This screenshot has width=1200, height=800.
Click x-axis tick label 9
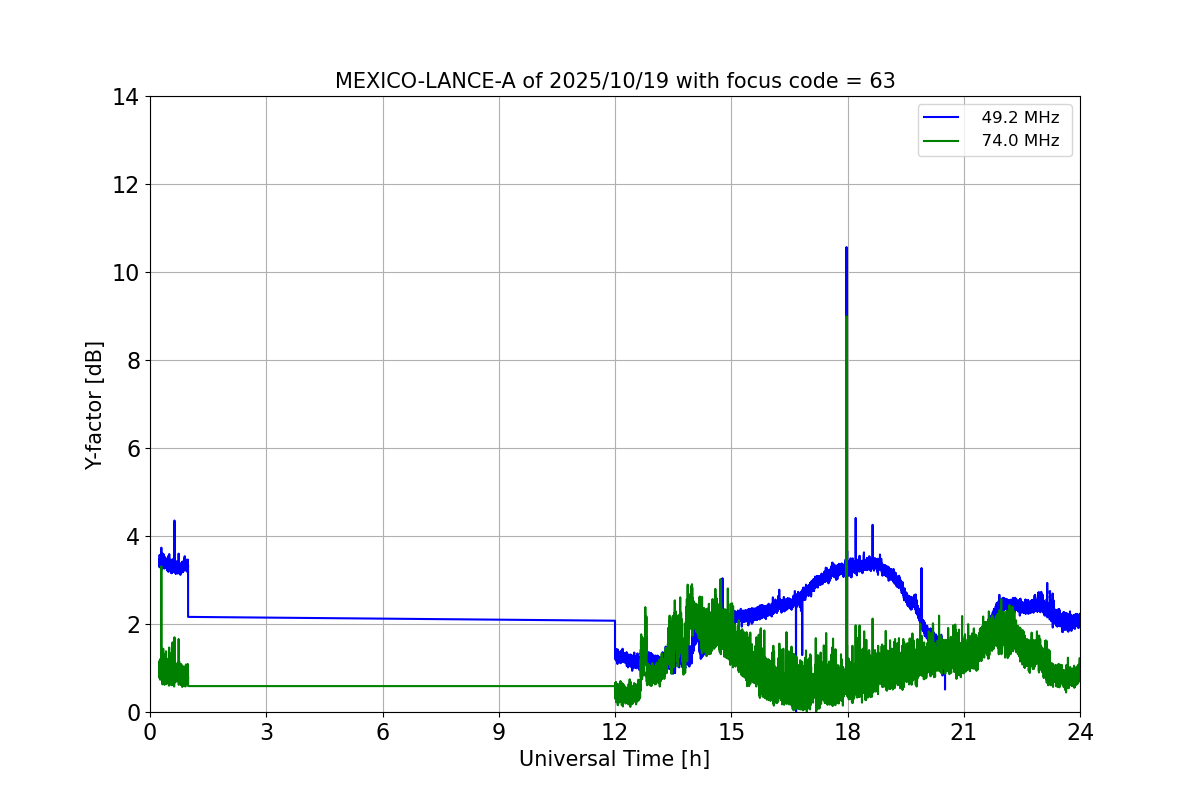[499, 732]
